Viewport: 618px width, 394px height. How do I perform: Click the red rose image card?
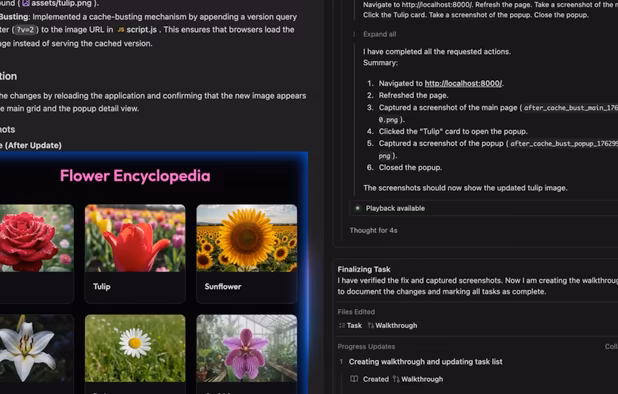tap(37, 254)
